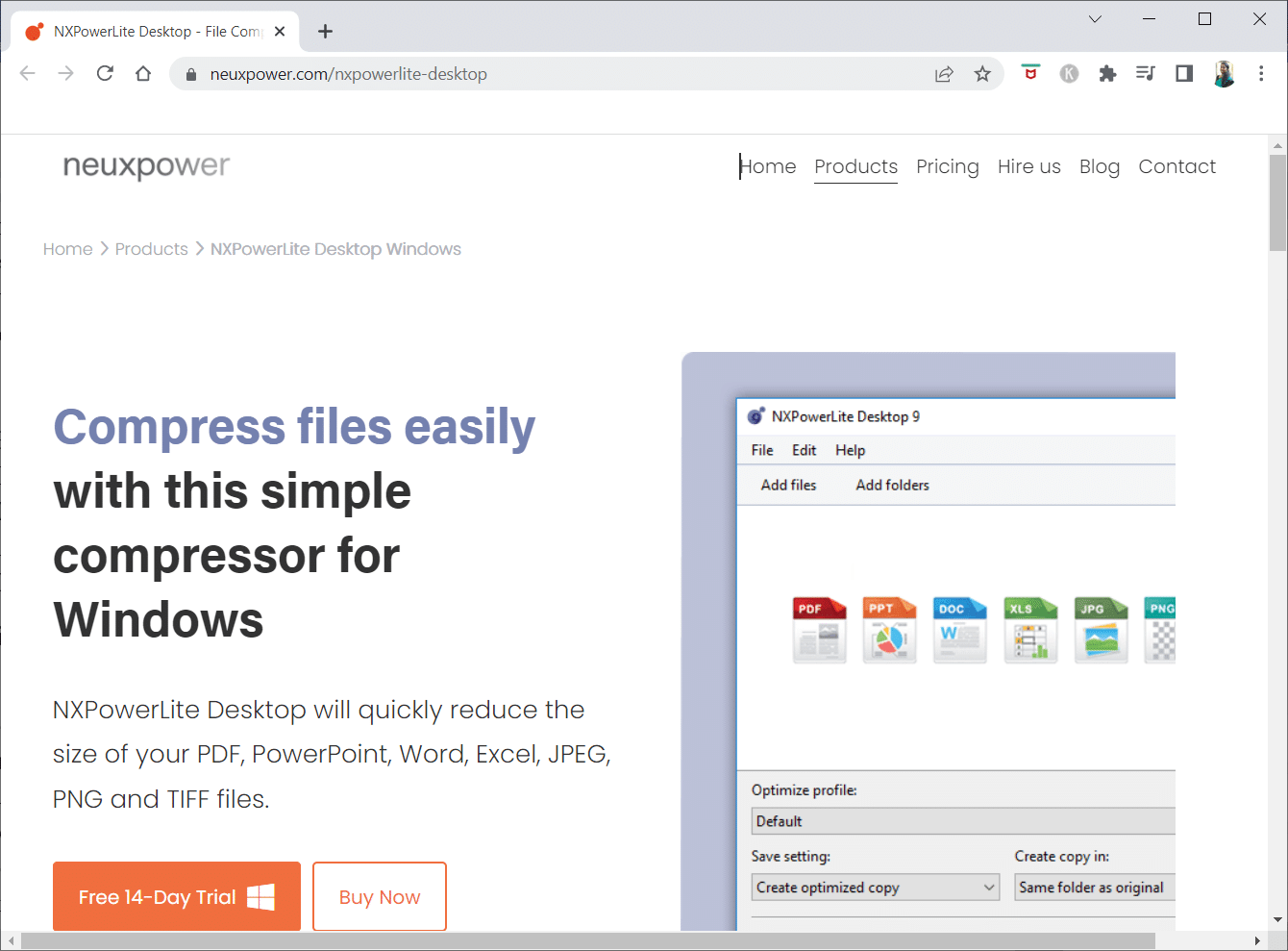
Task: Close the NXPowerLite Desktop tab
Action: [x=280, y=32]
